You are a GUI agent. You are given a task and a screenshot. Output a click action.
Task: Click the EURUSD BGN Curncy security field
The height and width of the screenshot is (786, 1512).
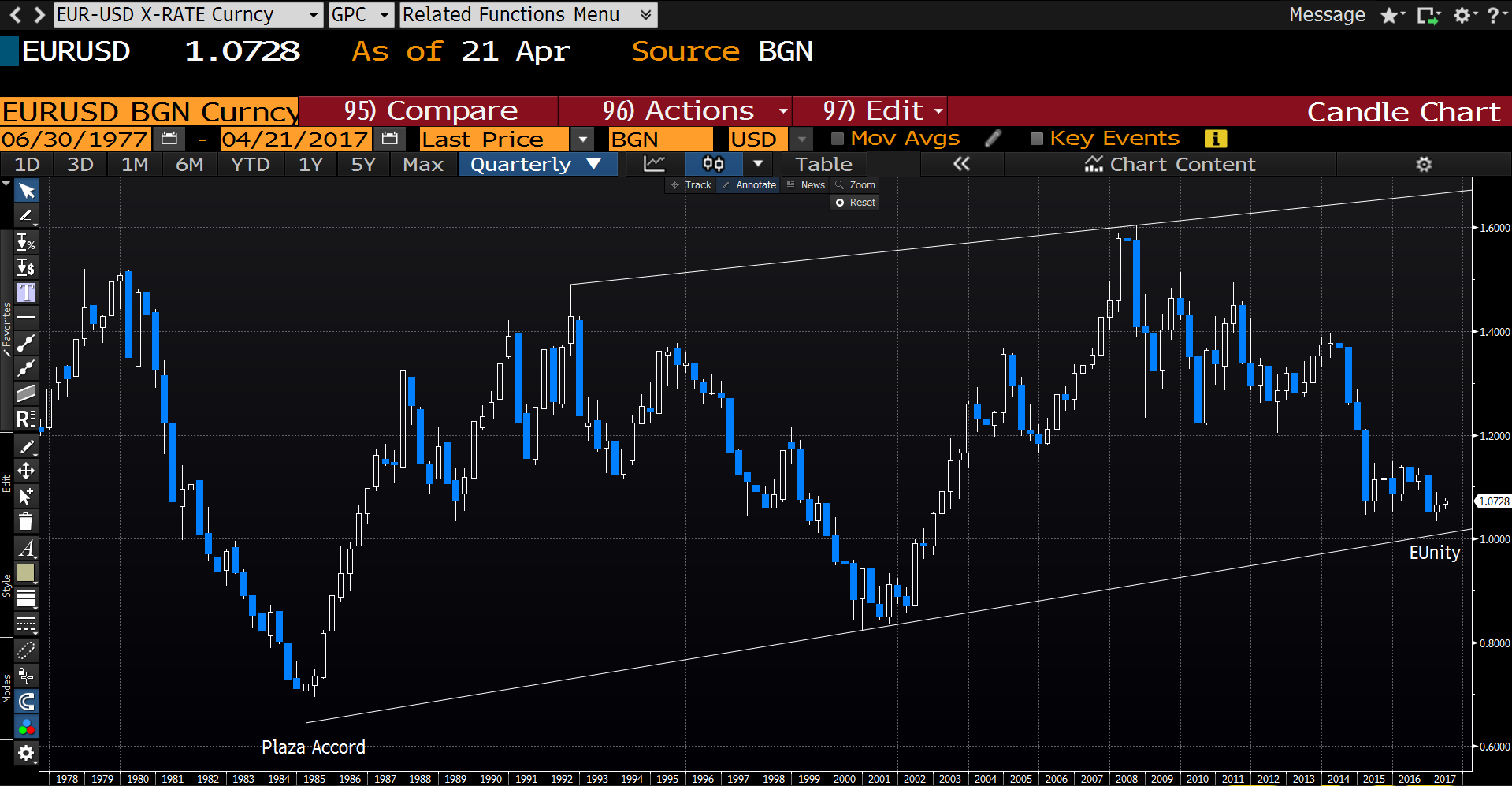coord(149,111)
